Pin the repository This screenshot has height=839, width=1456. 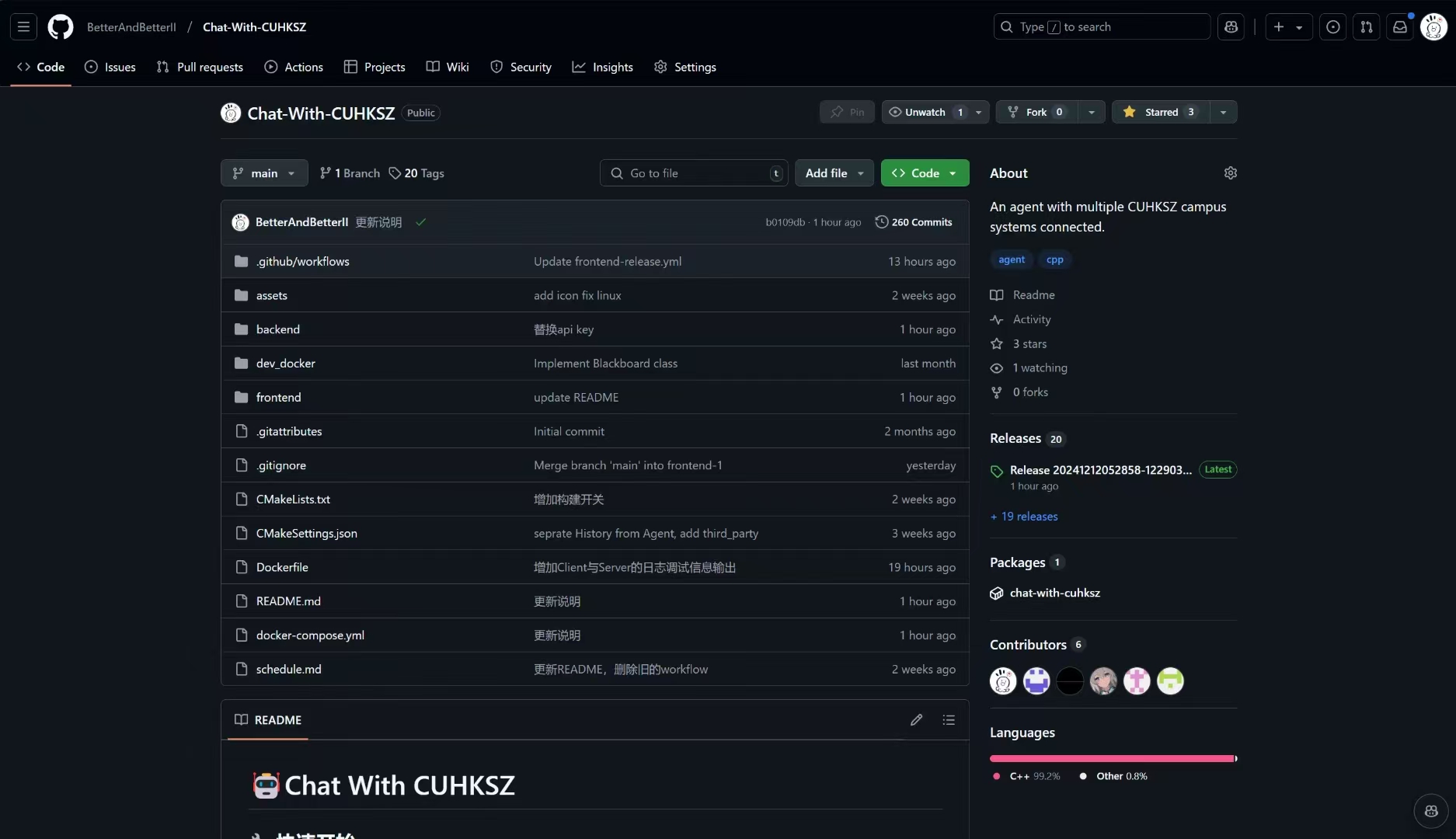point(846,111)
